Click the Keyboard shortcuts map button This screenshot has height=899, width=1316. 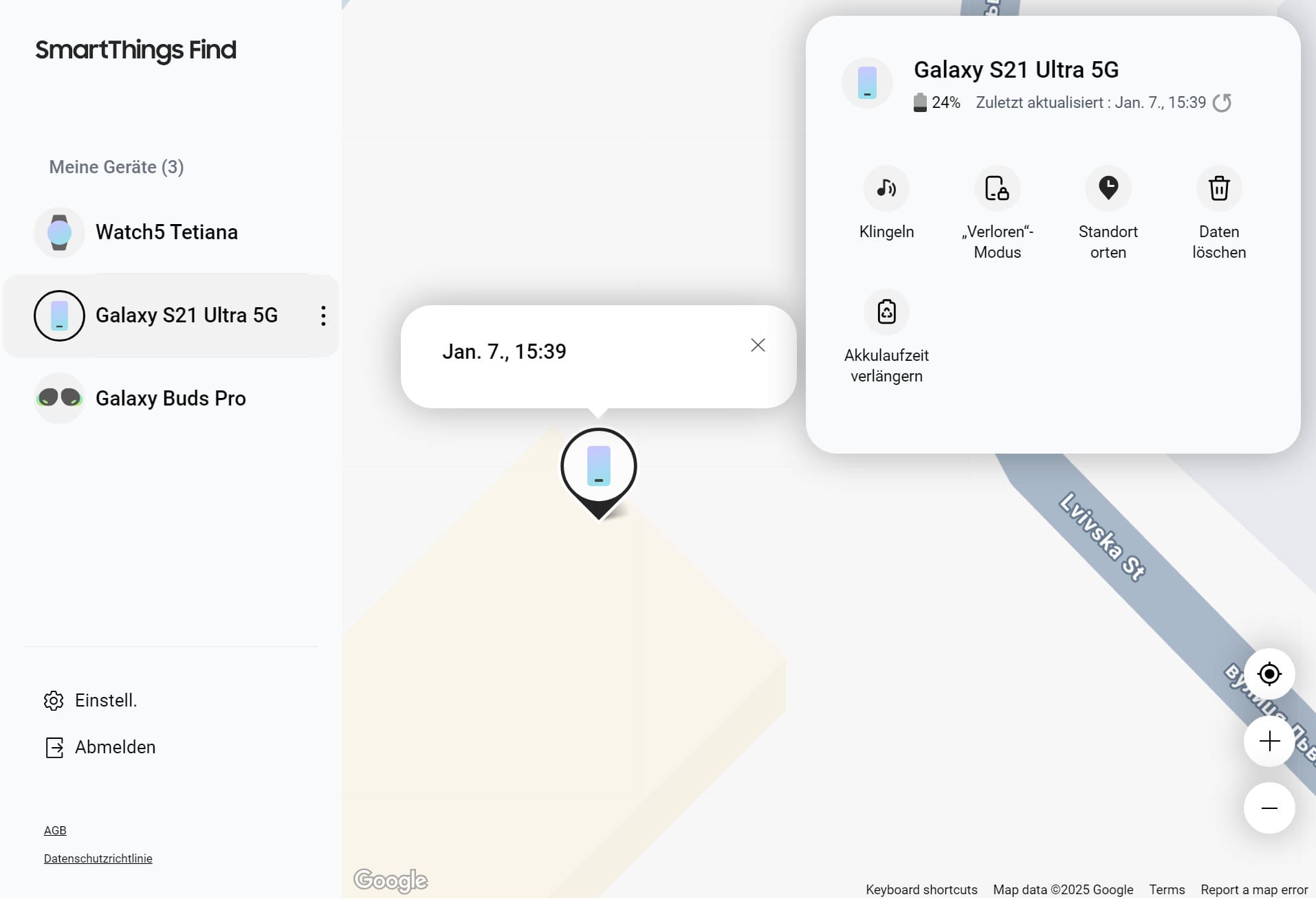coord(921,889)
